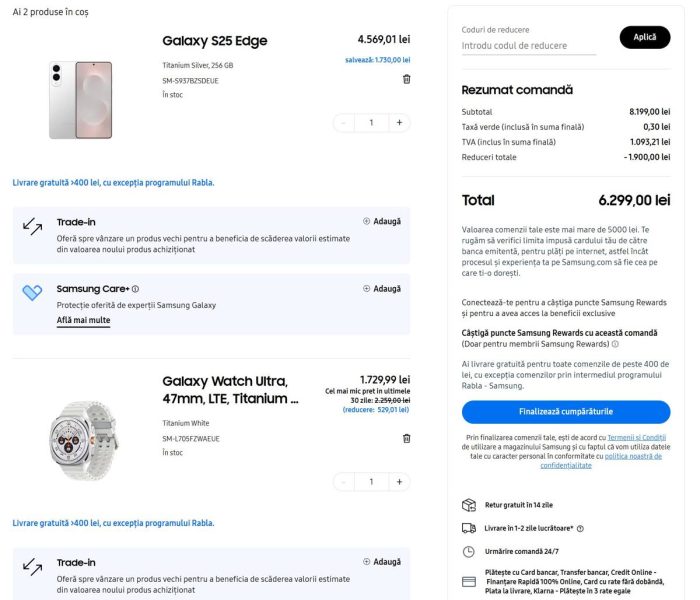Screen dimensions: 700x600
Task: Click Galaxy S25 Edge product thumbnail
Action: (81, 100)
